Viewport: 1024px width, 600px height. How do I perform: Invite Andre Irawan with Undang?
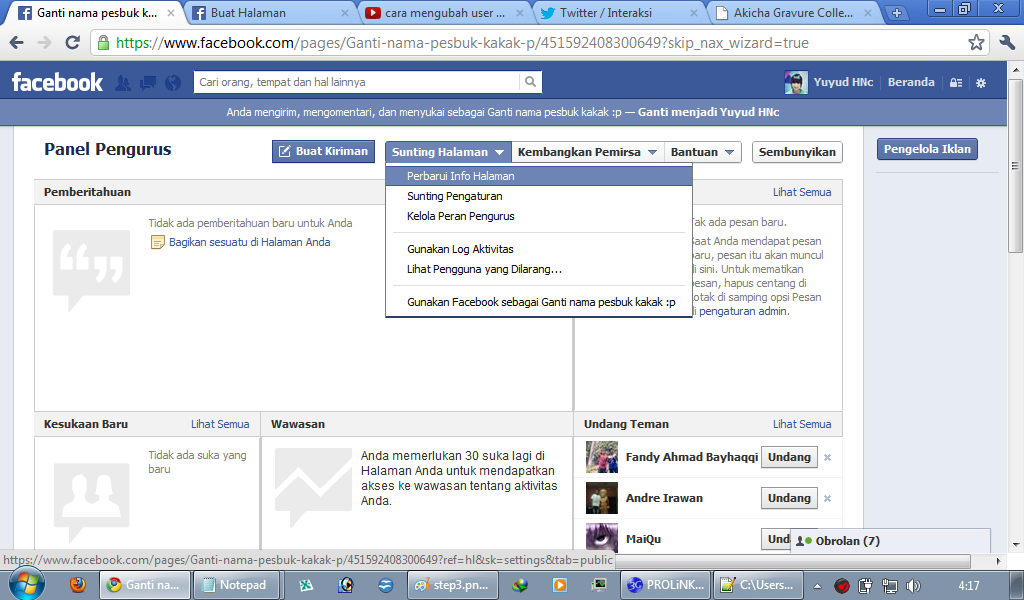point(789,498)
